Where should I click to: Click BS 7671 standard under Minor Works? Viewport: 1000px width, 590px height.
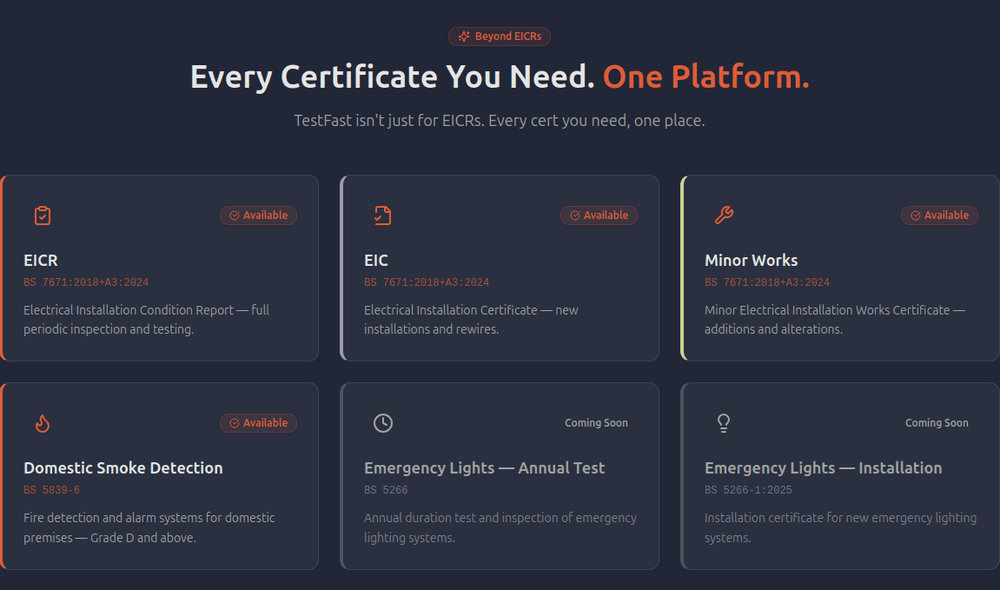click(767, 283)
